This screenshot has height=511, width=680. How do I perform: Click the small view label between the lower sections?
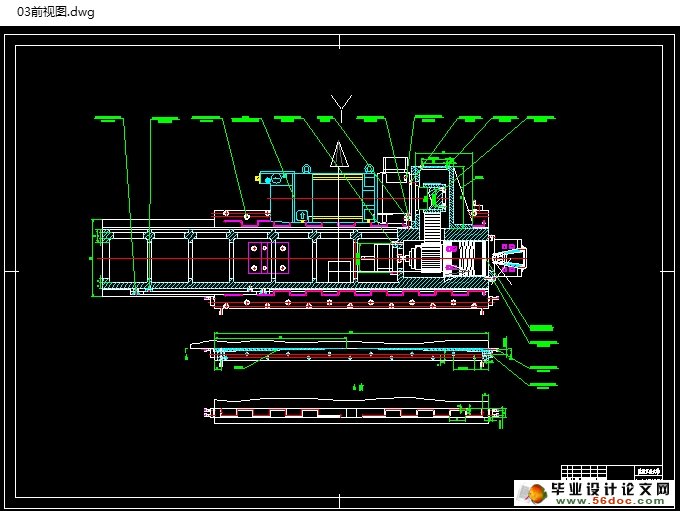[358, 386]
